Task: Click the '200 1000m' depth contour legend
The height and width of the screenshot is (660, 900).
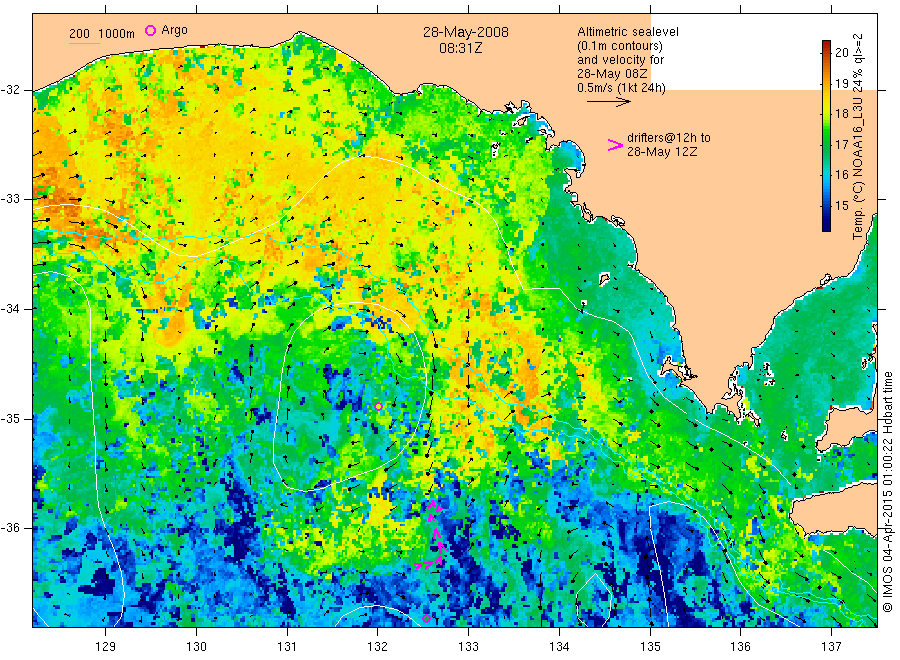Action: (x=102, y=34)
